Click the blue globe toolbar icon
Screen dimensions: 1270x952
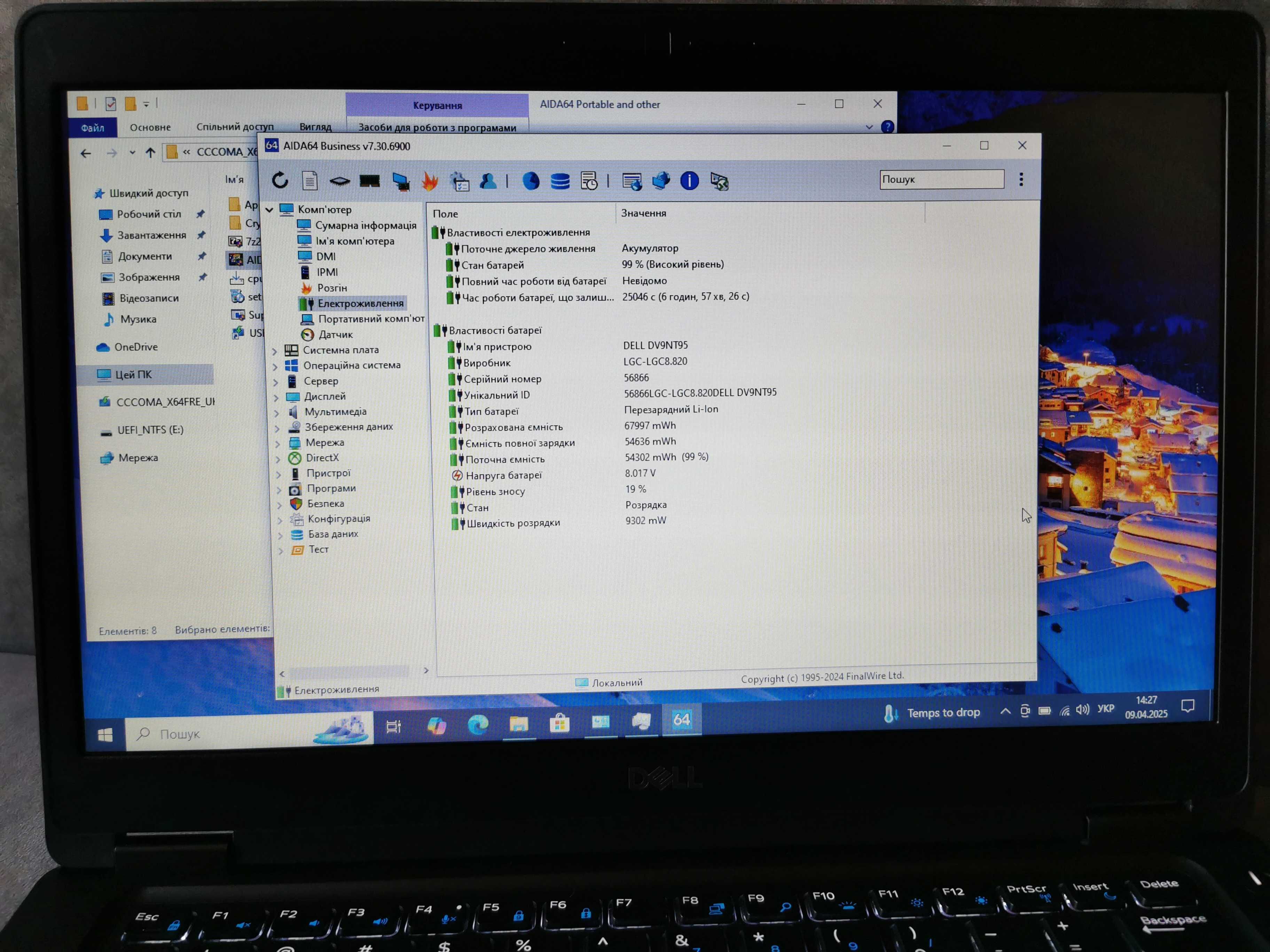click(531, 181)
